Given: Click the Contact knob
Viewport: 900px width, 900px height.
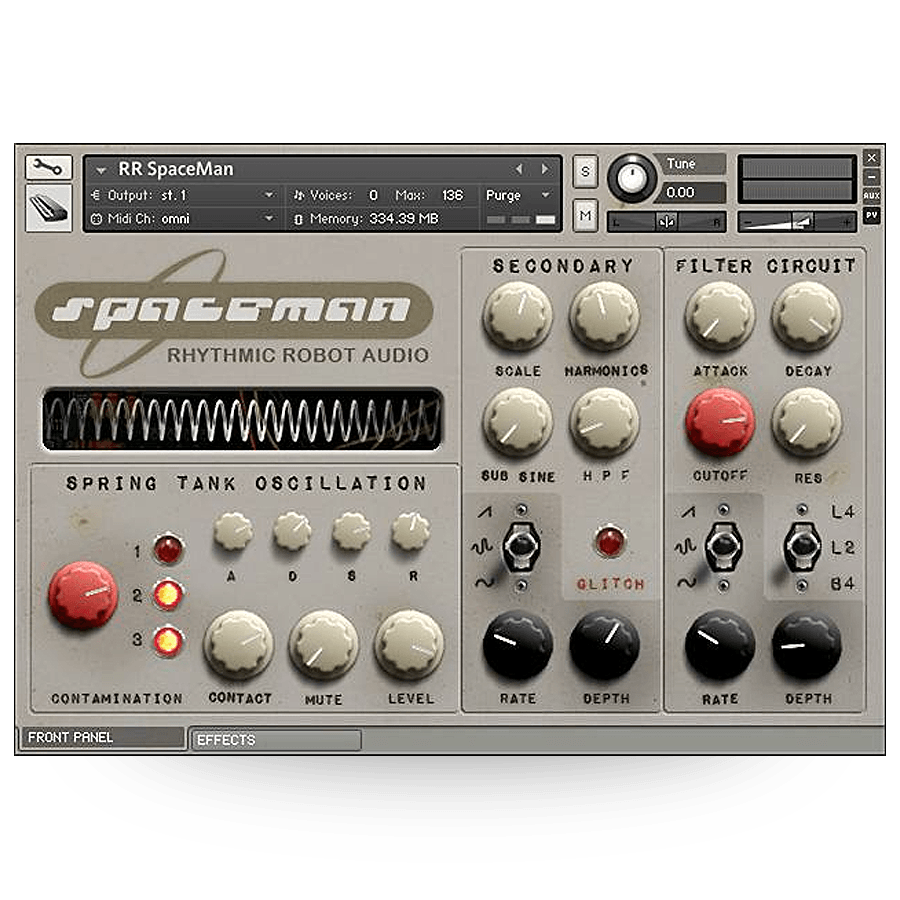Looking at the screenshot, I should [238, 645].
